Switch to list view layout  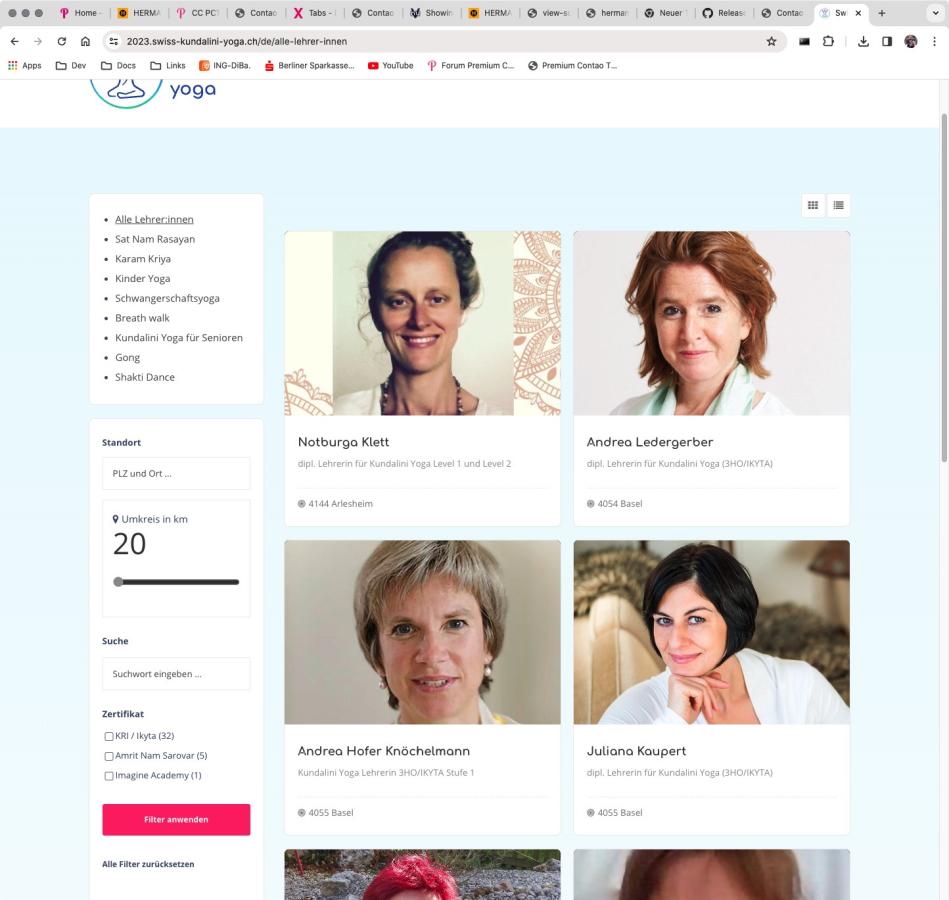click(x=838, y=205)
